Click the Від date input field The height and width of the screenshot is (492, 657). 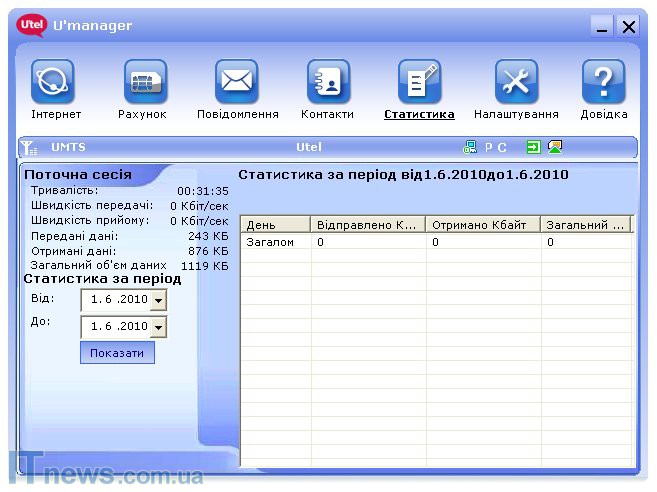point(115,300)
